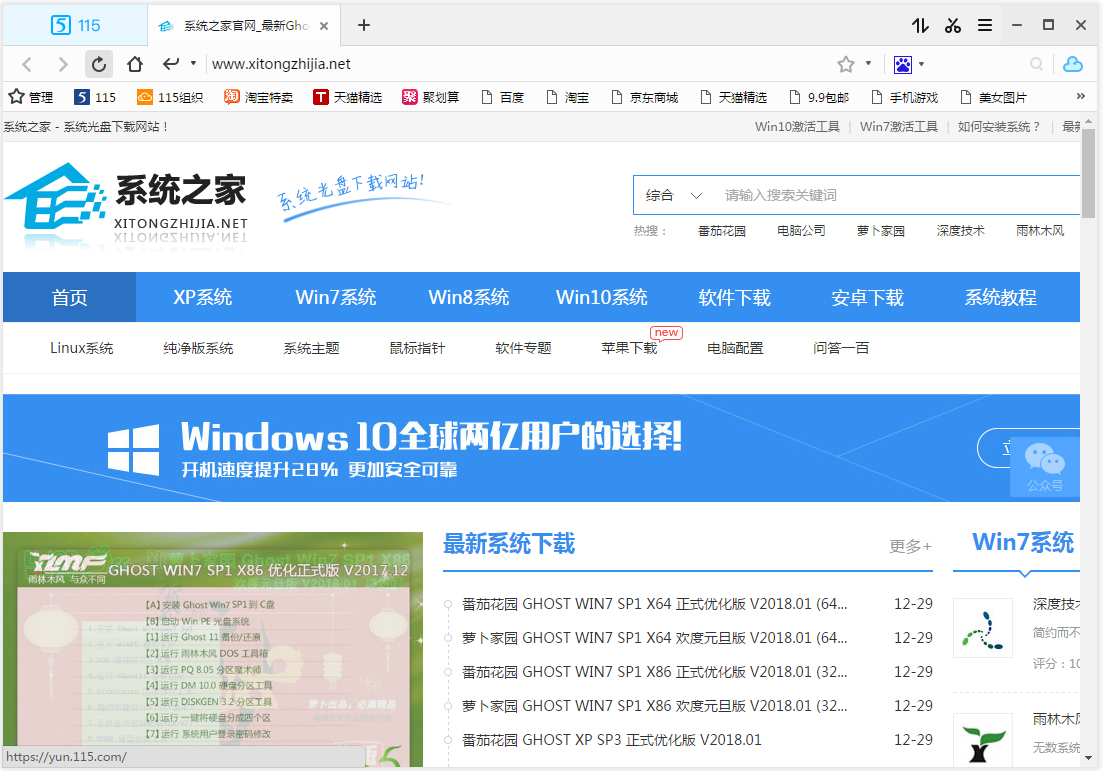Expand the search engine dropdown arrow
Screen dimensions: 1103x771
pyautogui.click(x=922, y=64)
